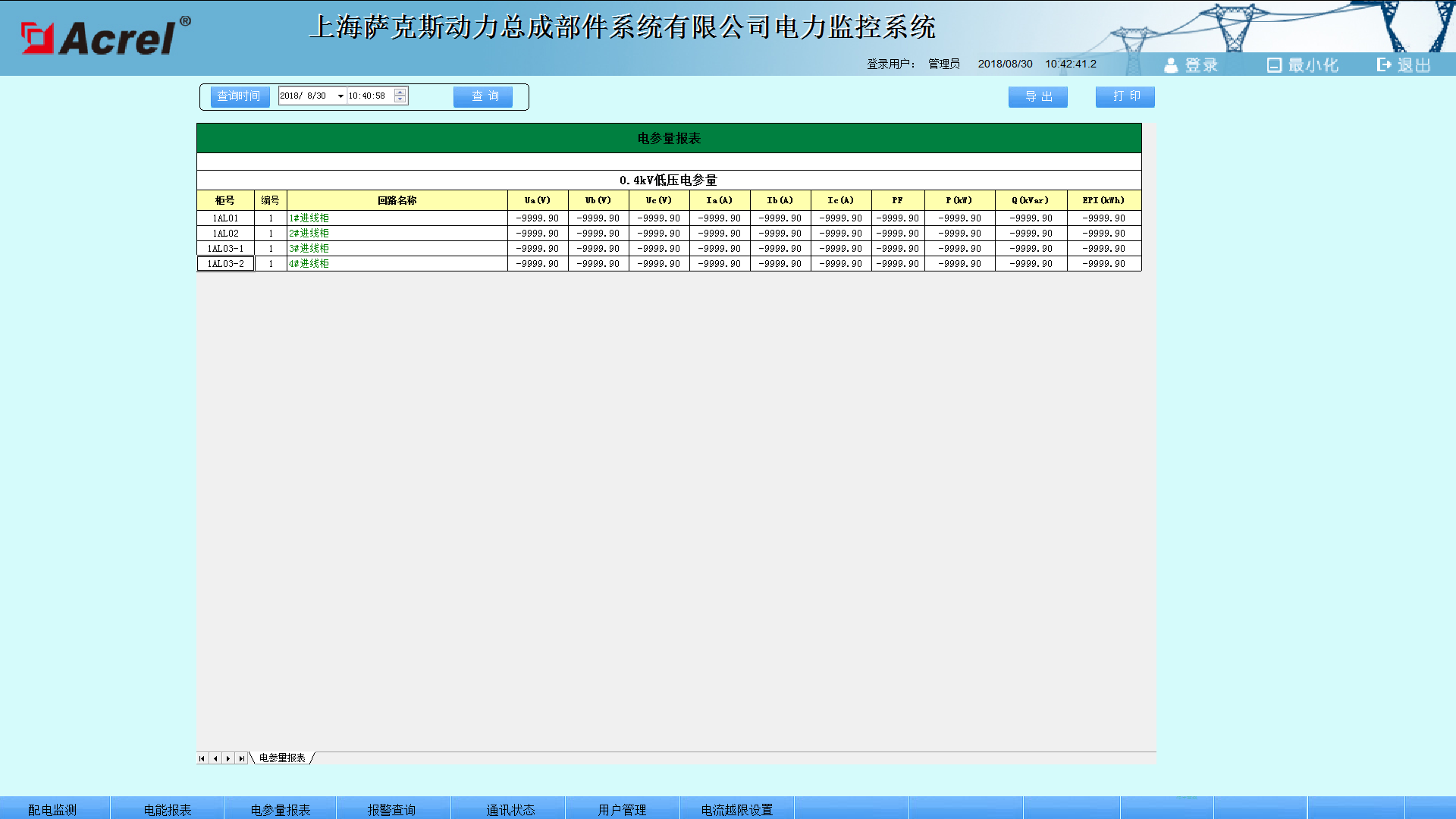Open the query date dropdown arrow
The image size is (1456, 819).
click(x=340, y=96)
